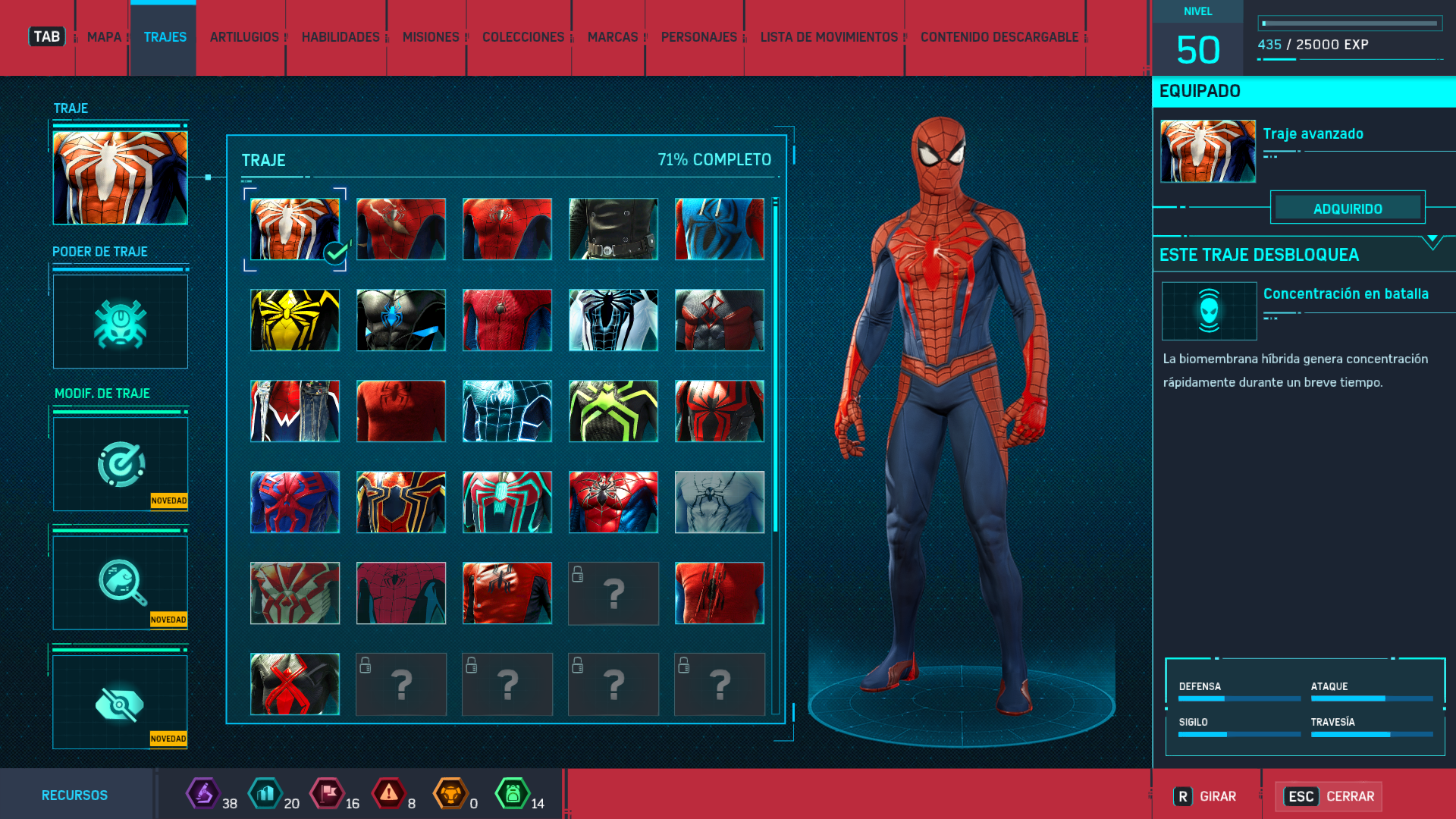Screen dimensions: 1456x819
Task: Select the red suit with teal spider
Action: (x=507, y=502)
